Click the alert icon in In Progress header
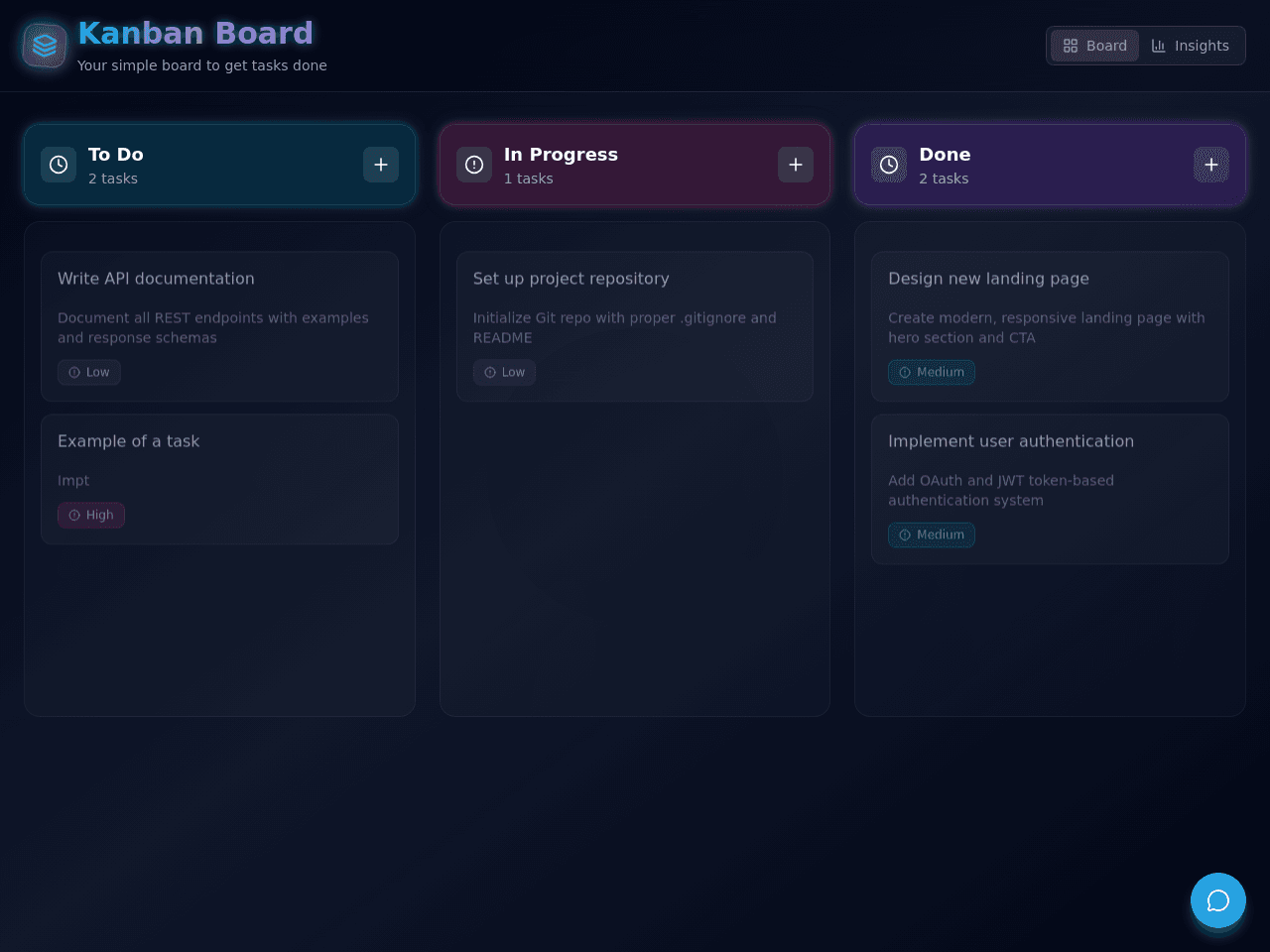 (474, 165)
